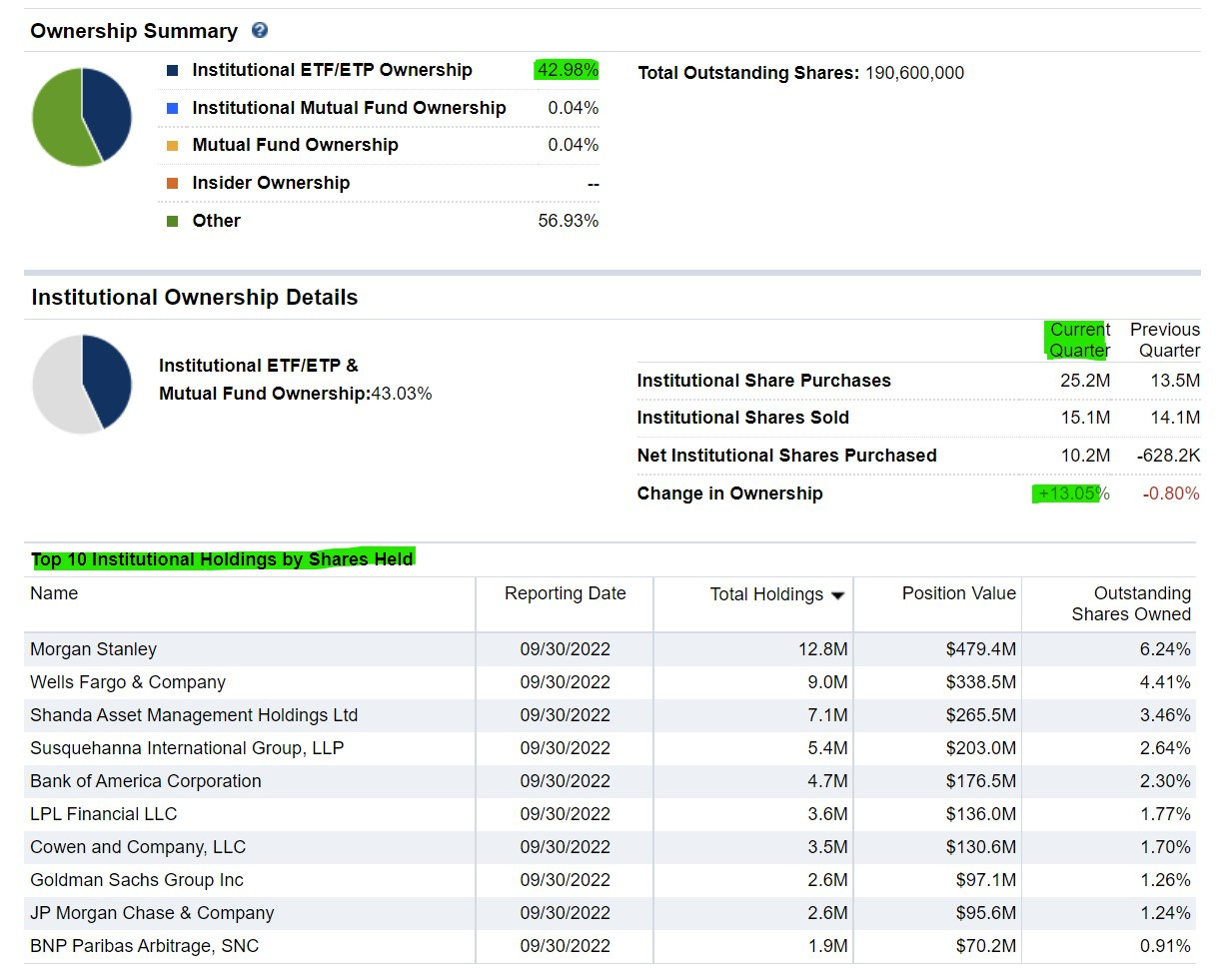The width and height of the screenshot is (1230, 980).
Task: Sort table by Total Holdings arrow
Action: point(837,595)
